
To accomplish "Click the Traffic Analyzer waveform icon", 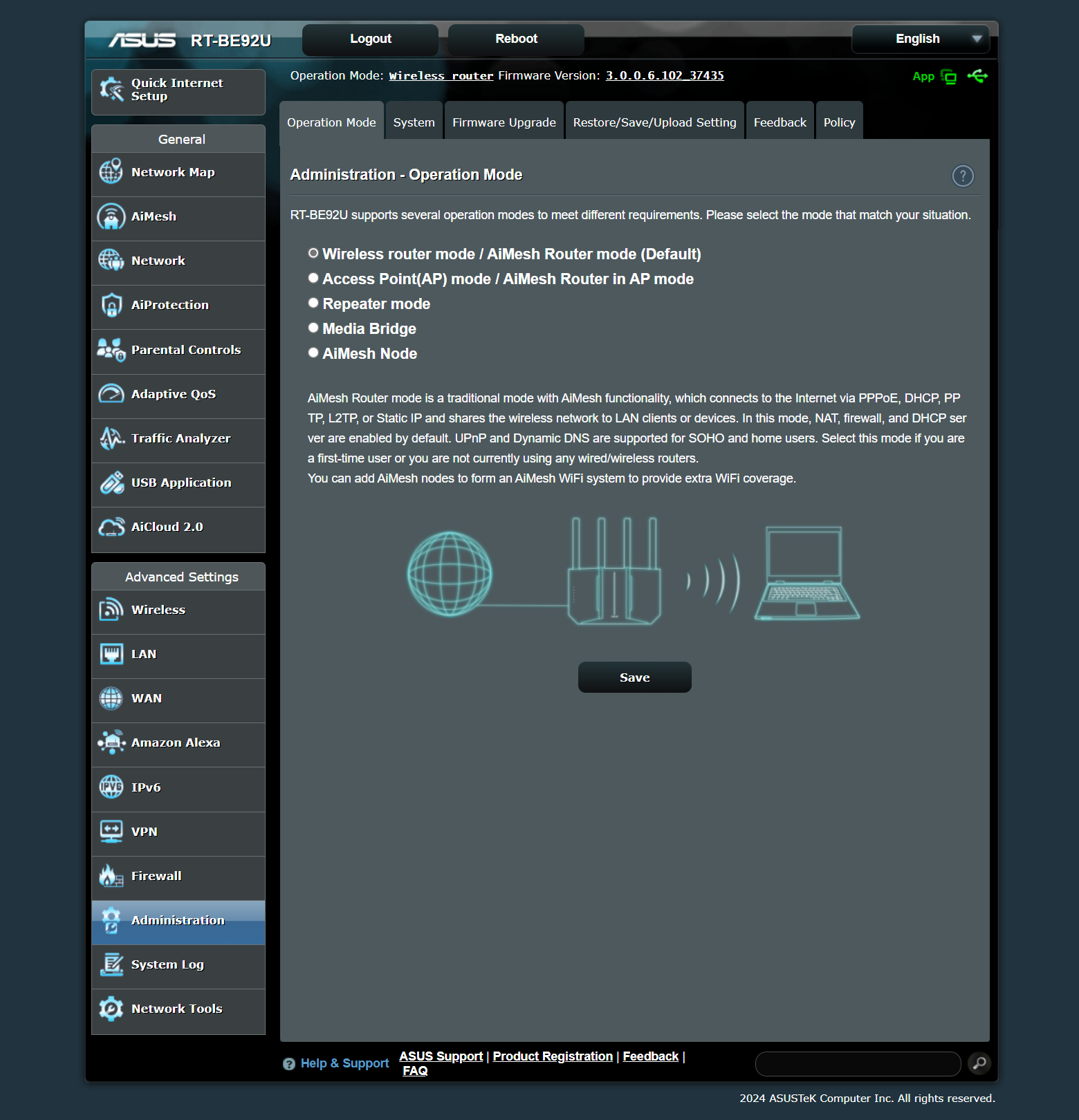I will coord(111,438).
